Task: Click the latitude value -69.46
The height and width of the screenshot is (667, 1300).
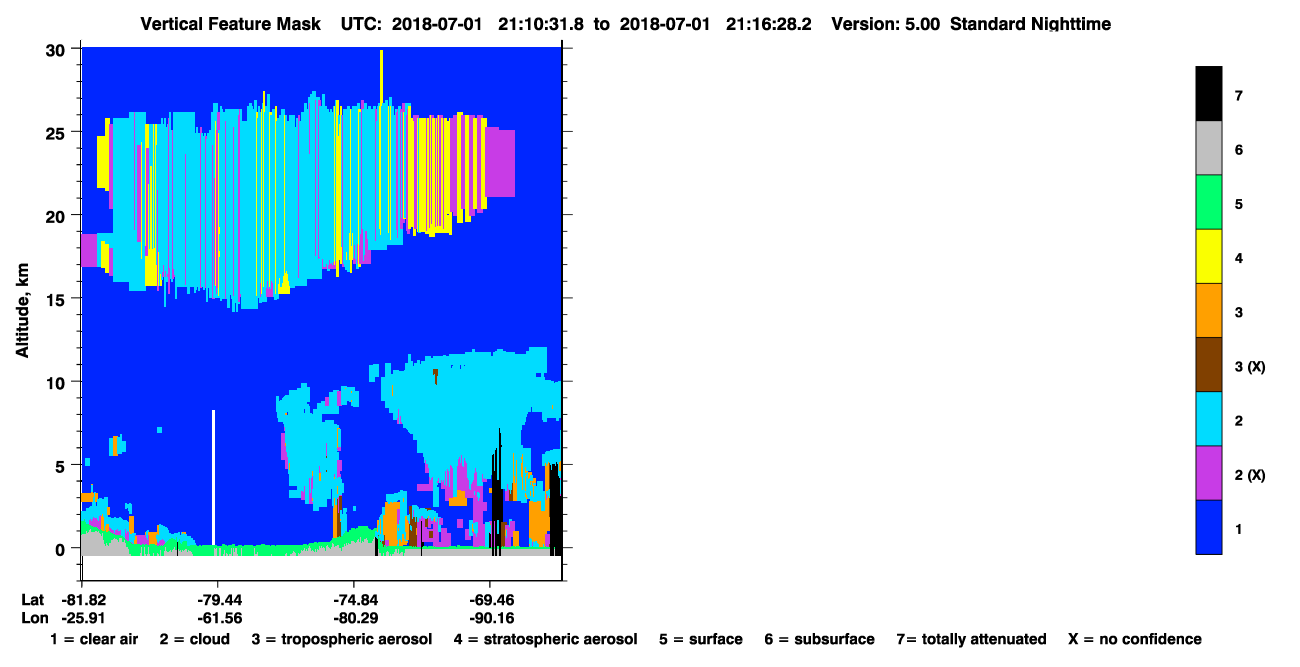Action: pyautogui.click(x=490, y=600)
